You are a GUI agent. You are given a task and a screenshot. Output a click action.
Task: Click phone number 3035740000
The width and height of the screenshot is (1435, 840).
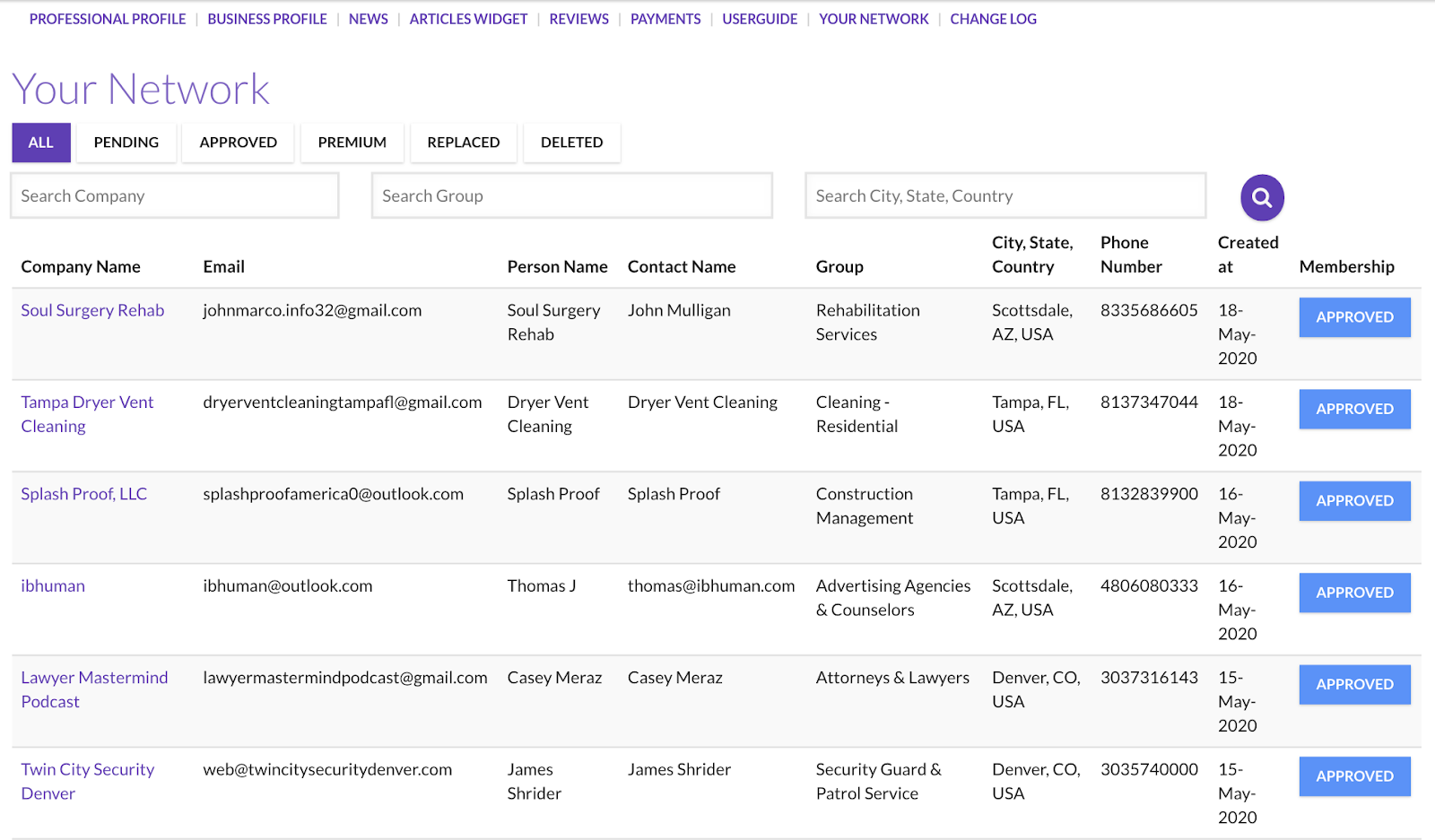1149,769
